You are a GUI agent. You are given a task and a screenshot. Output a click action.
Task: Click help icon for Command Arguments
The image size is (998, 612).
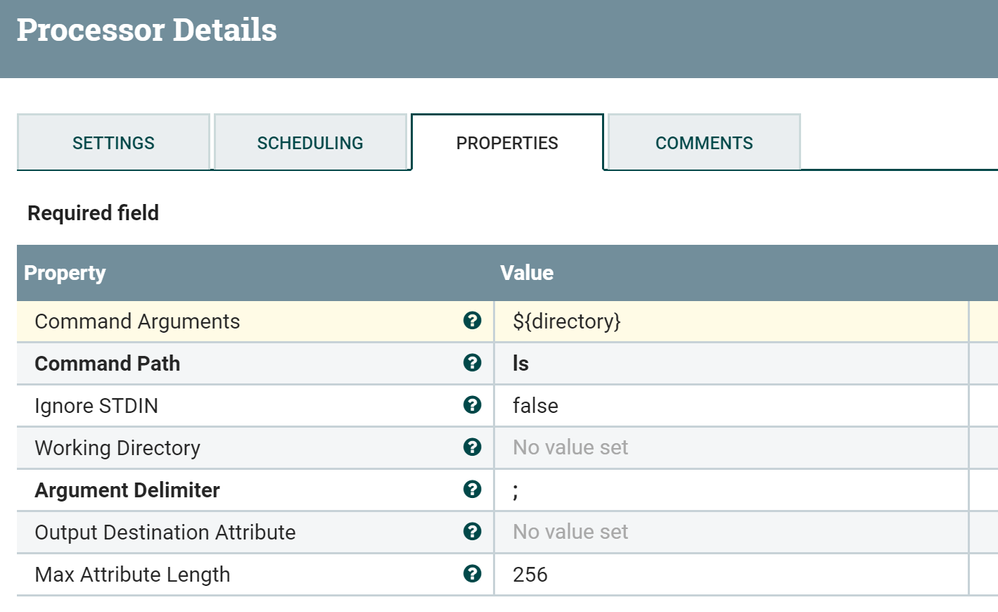tap(472, 321)
